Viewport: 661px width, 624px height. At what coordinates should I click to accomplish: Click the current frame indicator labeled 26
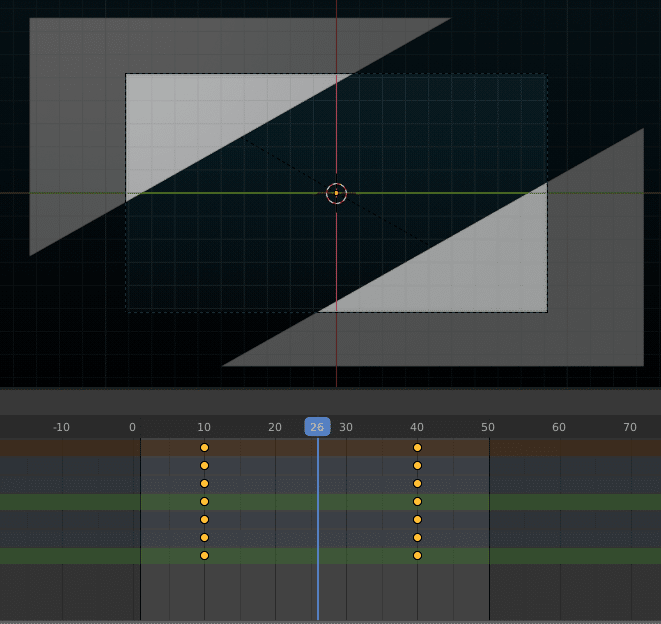[x=317, y=427]
